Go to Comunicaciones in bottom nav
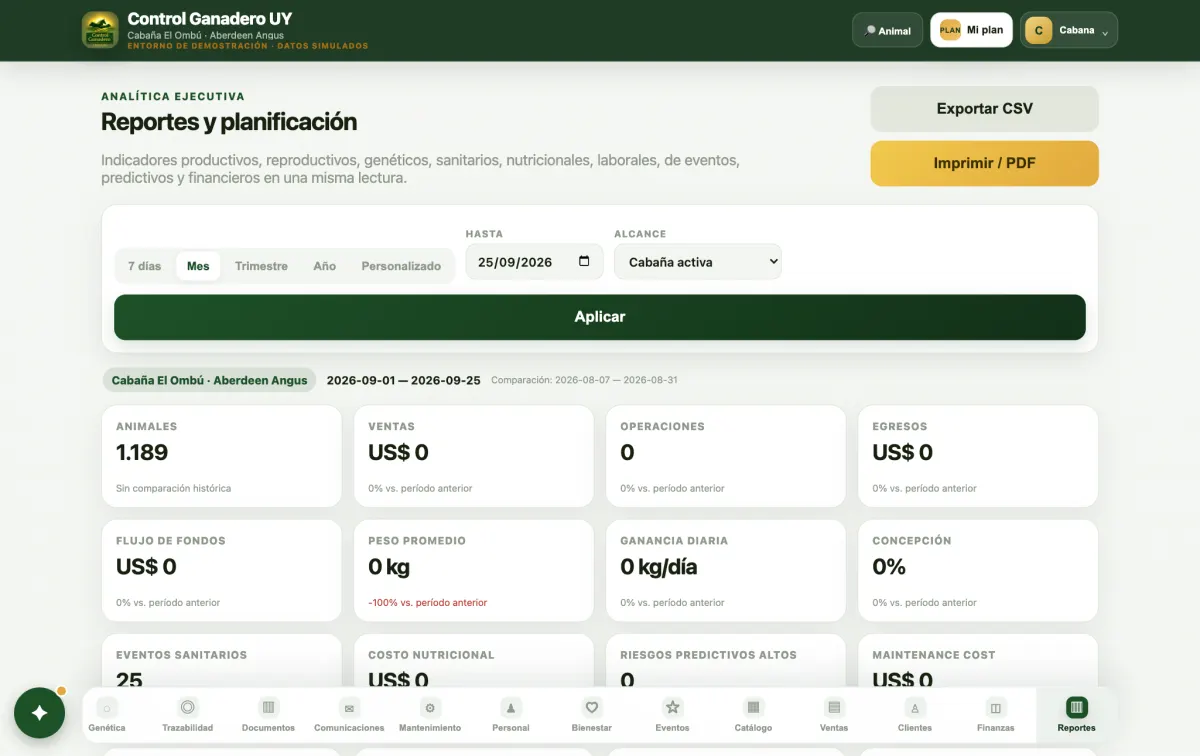The image size is (1200, 756). point(349,715)
